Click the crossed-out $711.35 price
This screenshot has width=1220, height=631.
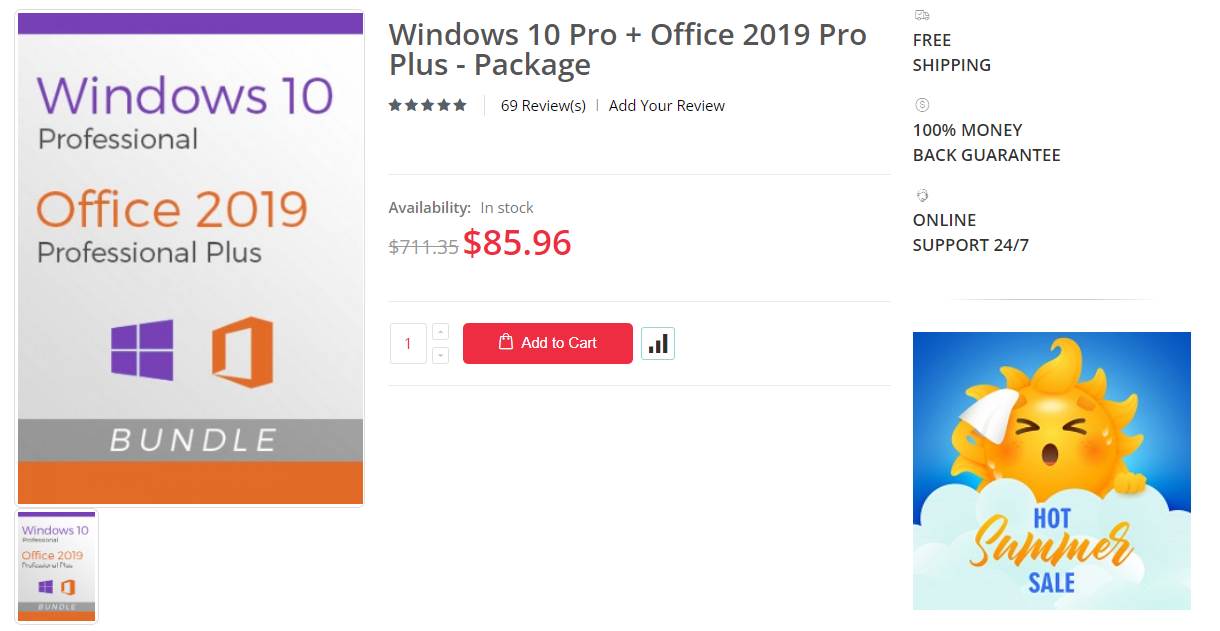coord(423,246)
